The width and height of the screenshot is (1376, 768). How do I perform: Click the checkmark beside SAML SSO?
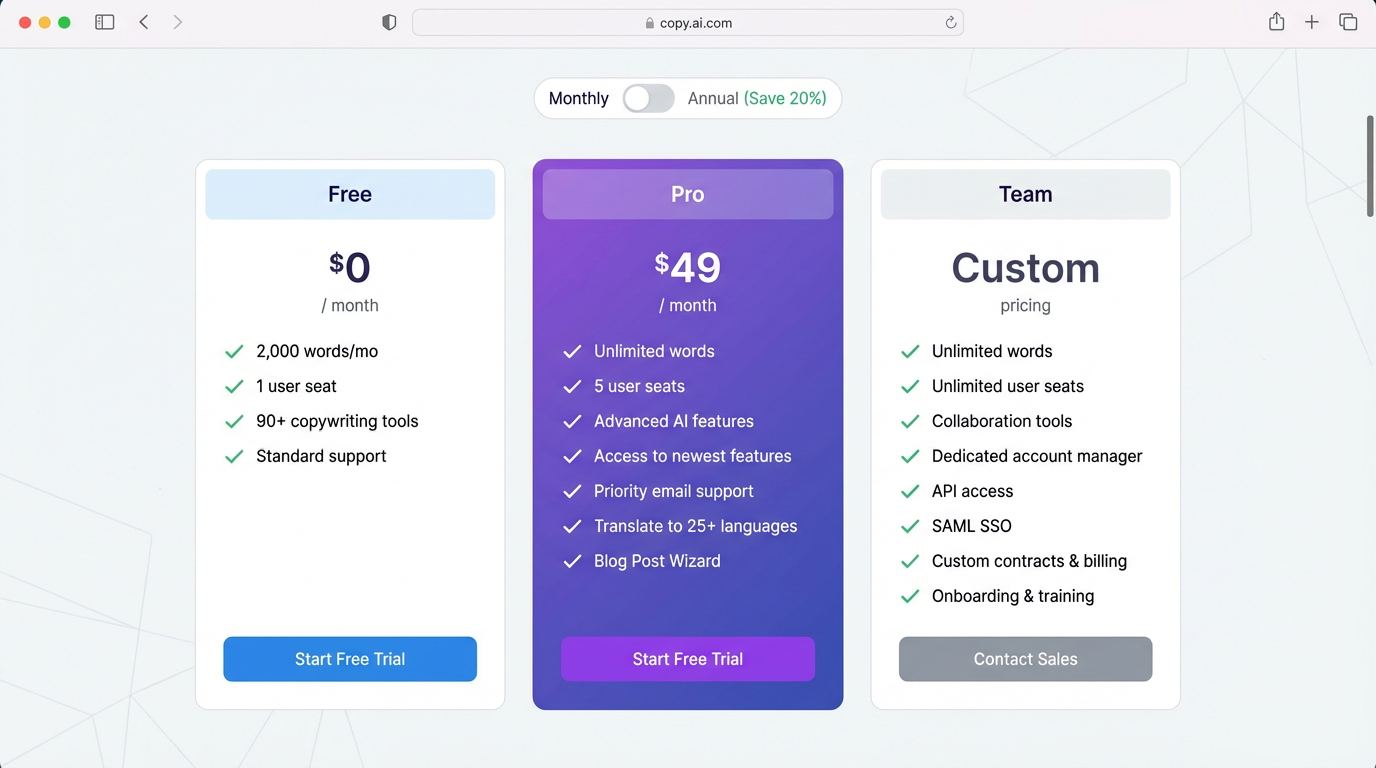pos(910,526)
